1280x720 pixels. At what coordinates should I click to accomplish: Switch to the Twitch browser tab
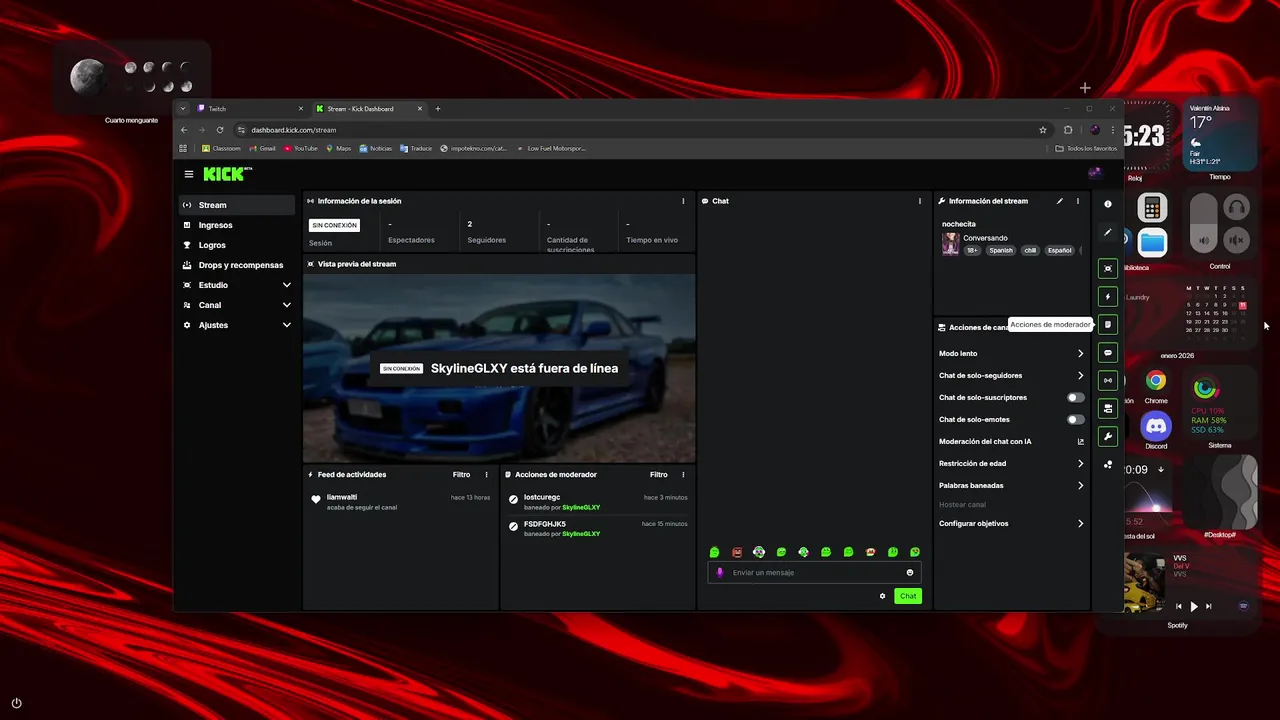(x=250, y=109)
